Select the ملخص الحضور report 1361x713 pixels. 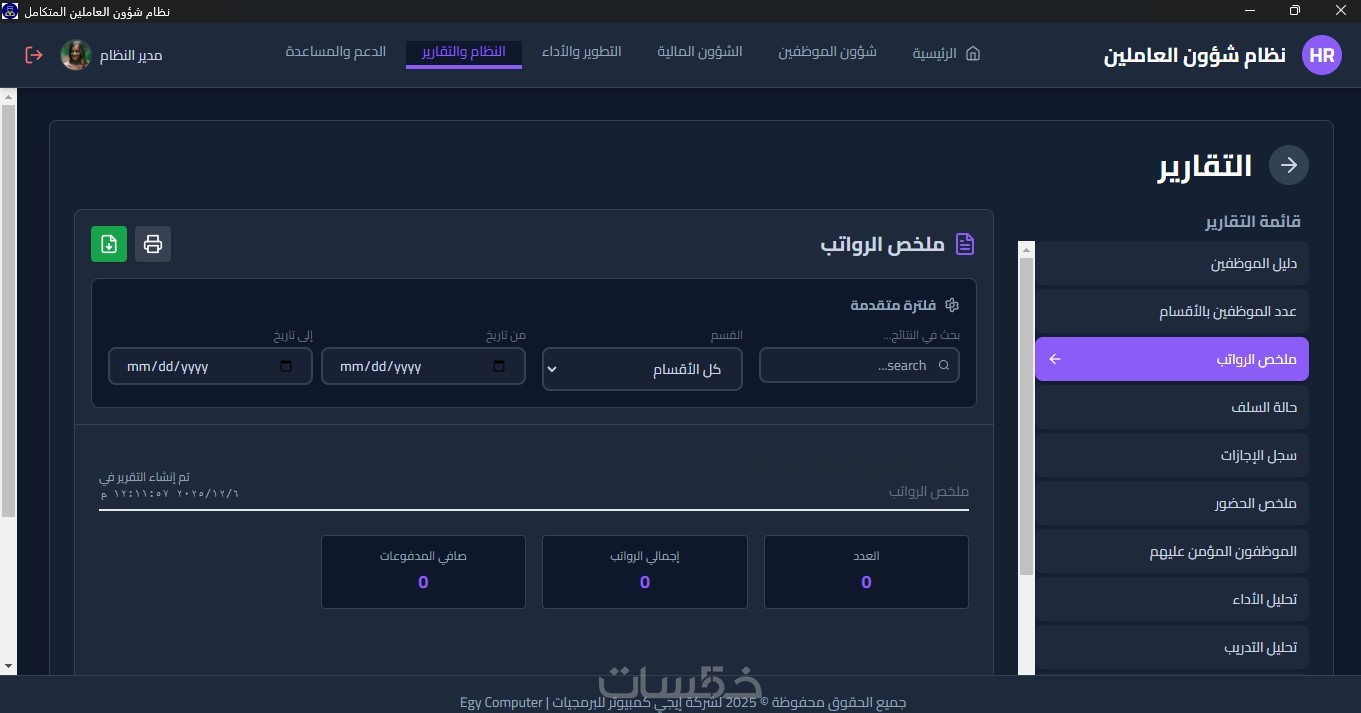[x=1172, y=504]
